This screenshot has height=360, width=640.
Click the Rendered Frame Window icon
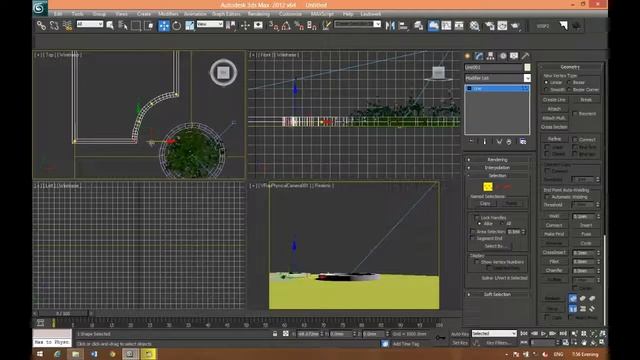click(x=502, y=25)
